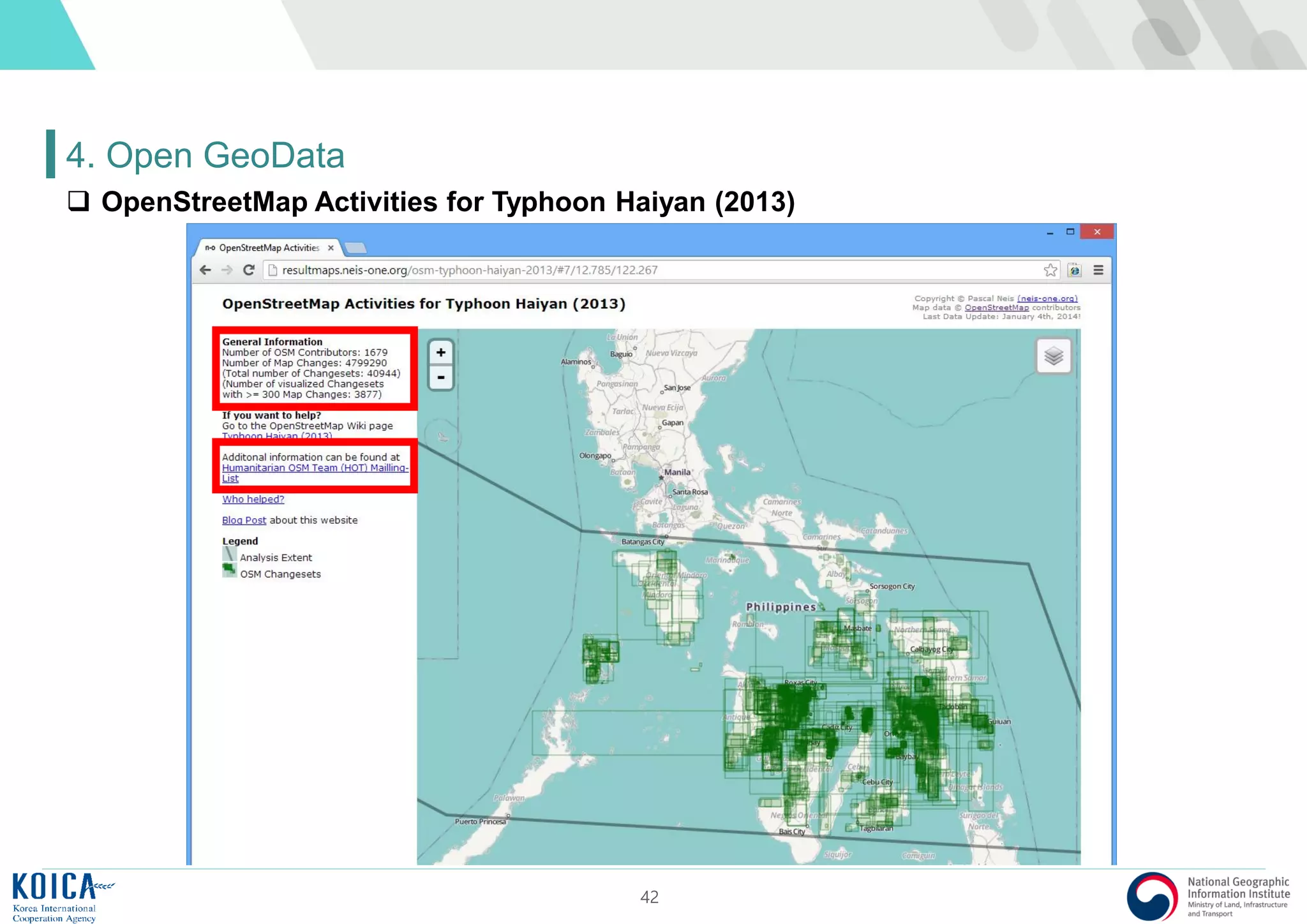Click the extension icon beside the star

click(x=1075, y=270)
